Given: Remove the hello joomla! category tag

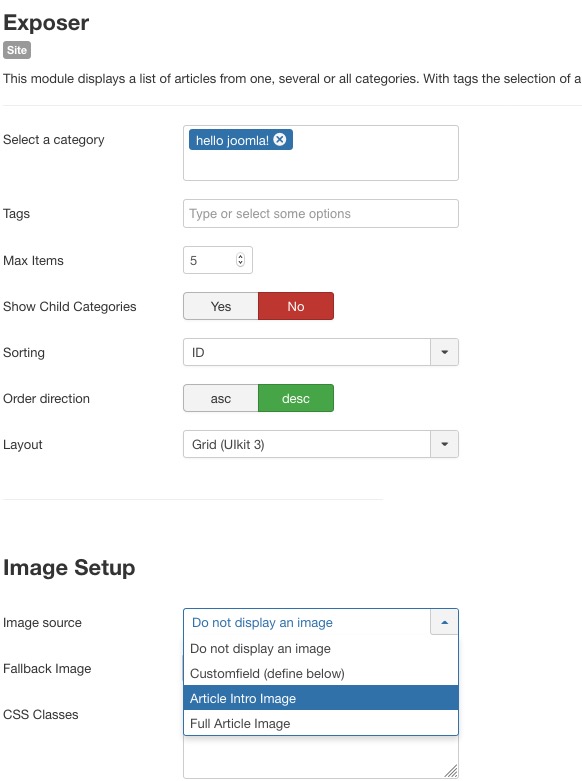Looking at the screenshot, I should [280, 139].
